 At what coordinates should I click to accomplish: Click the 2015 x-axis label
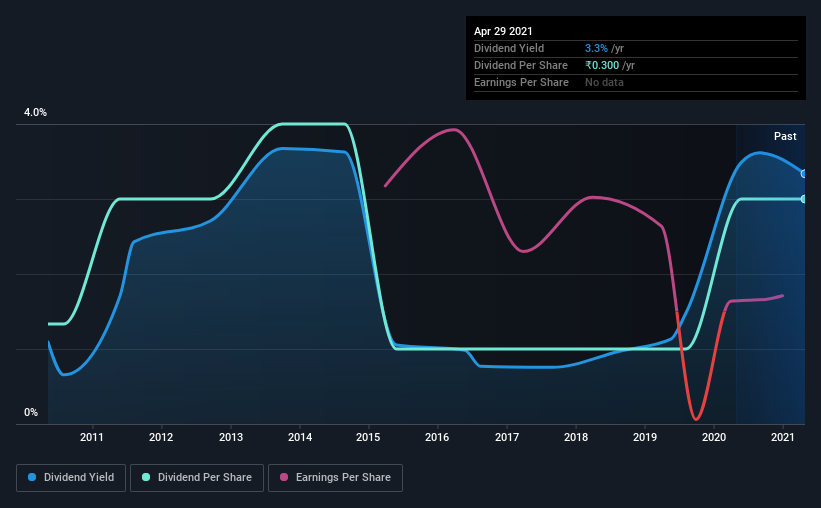tap(368, 437)
